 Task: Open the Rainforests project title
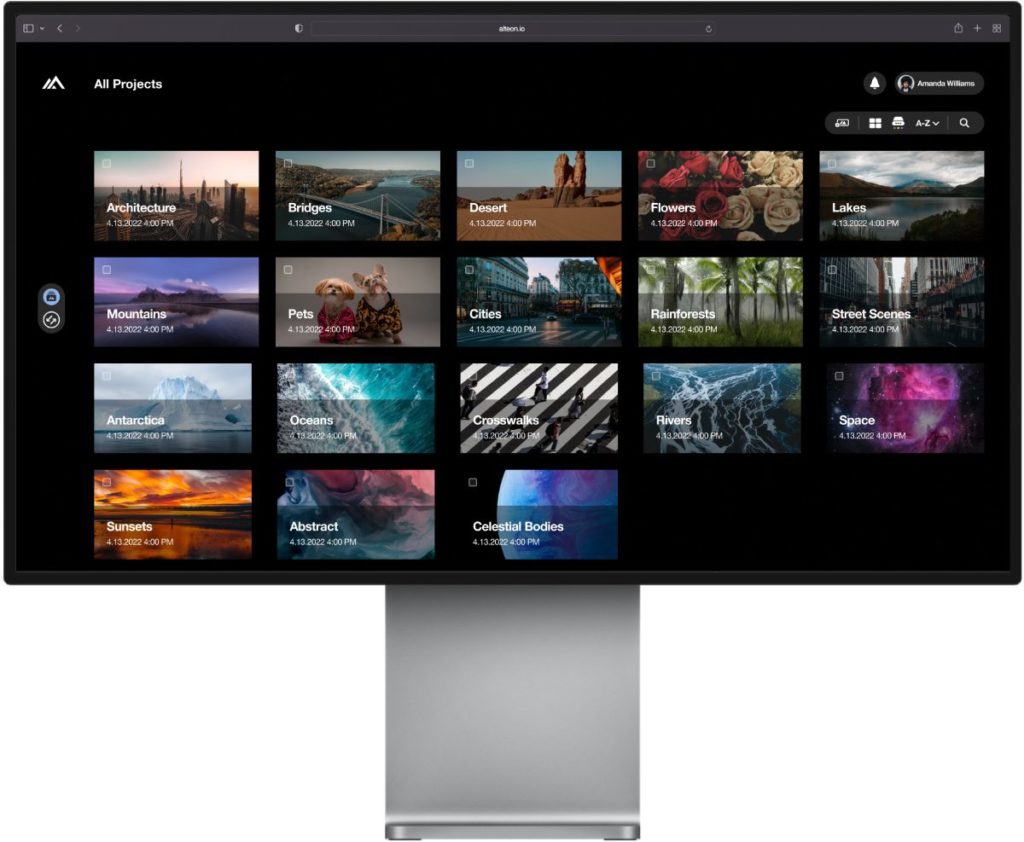[682, 314]
